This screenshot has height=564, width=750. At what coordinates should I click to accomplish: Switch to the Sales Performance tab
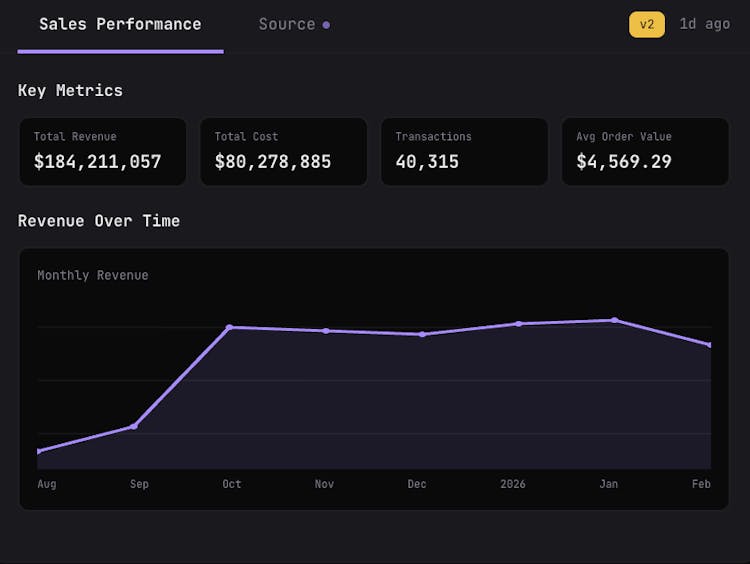[120, 24]
